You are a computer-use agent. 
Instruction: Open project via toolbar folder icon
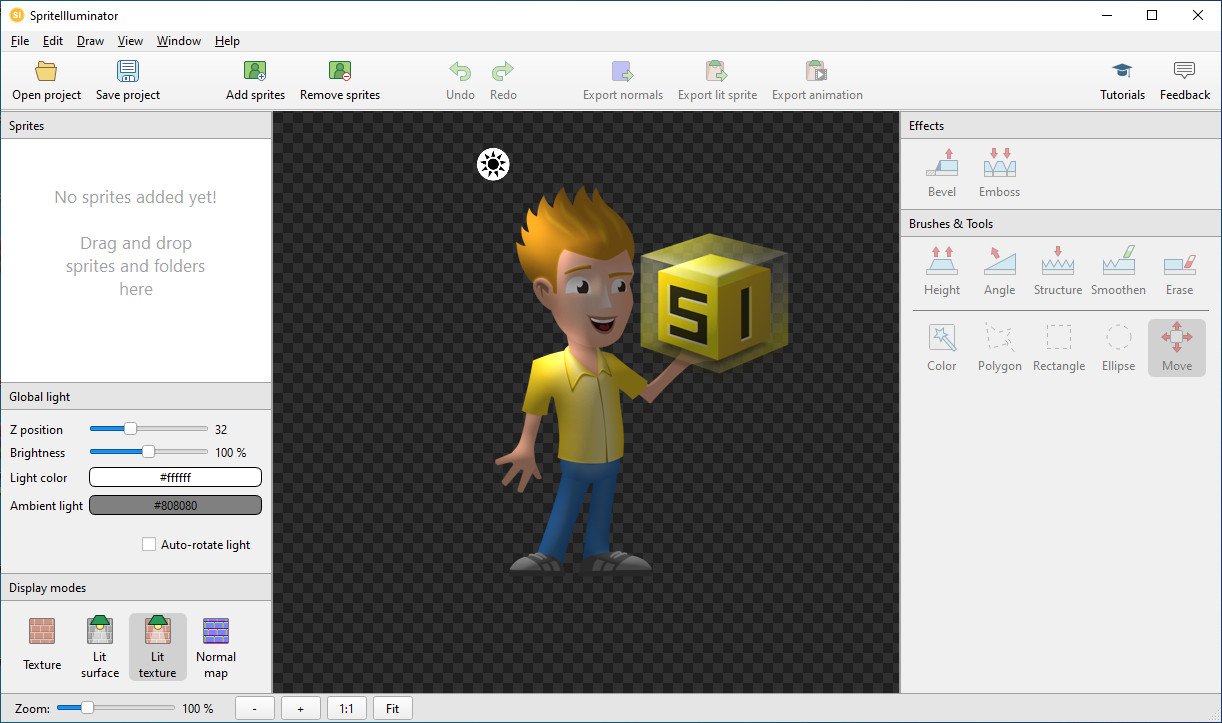pos(46,72)
